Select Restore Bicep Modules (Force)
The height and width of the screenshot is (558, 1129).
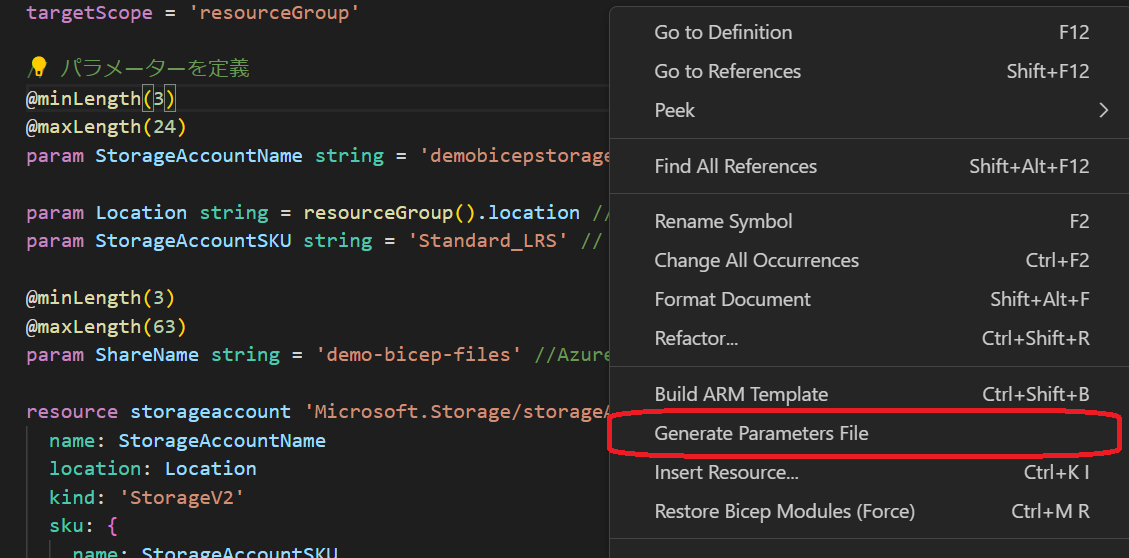[863, 511]
